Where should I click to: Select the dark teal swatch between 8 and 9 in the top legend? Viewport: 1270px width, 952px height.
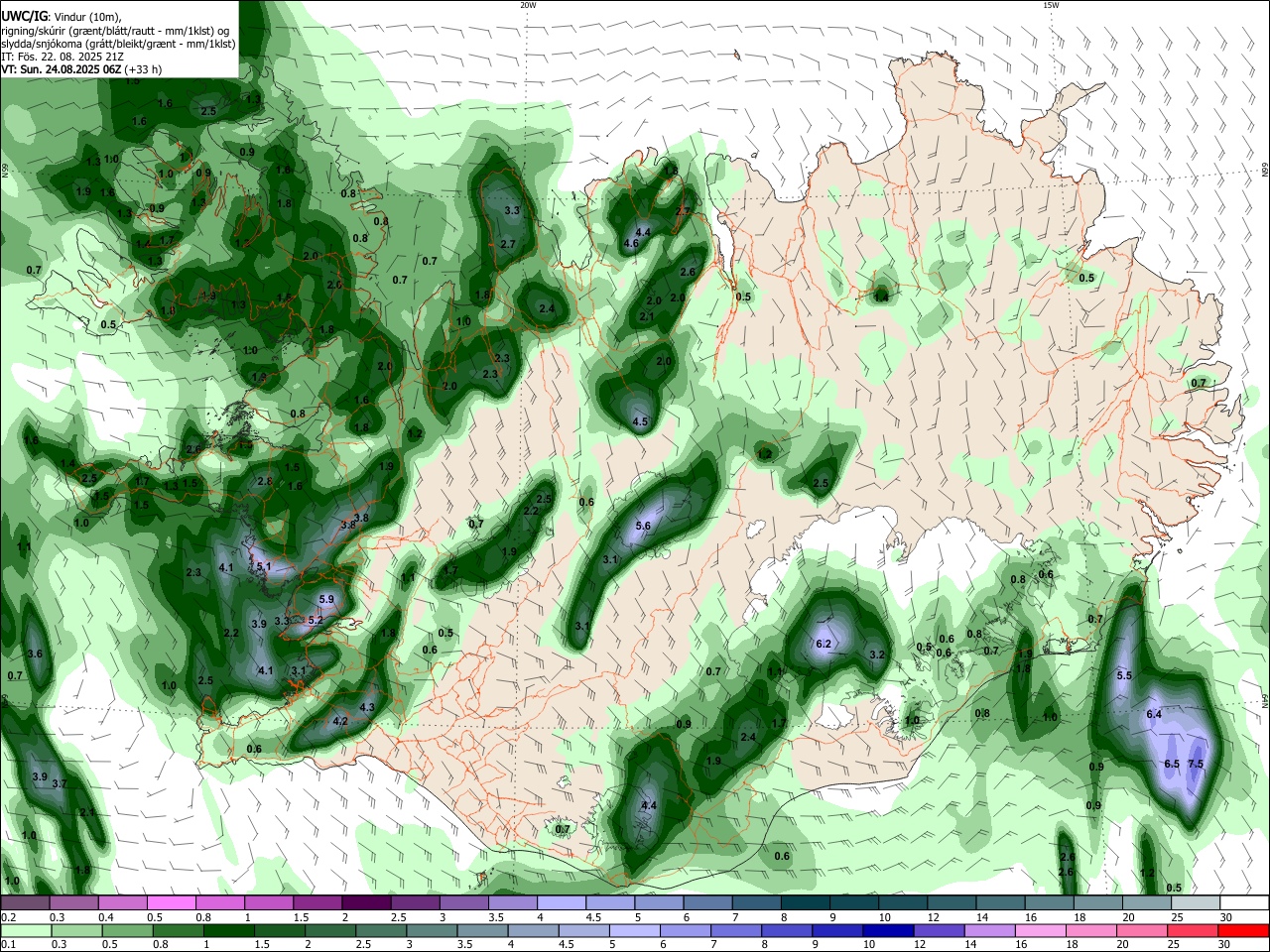806,903
